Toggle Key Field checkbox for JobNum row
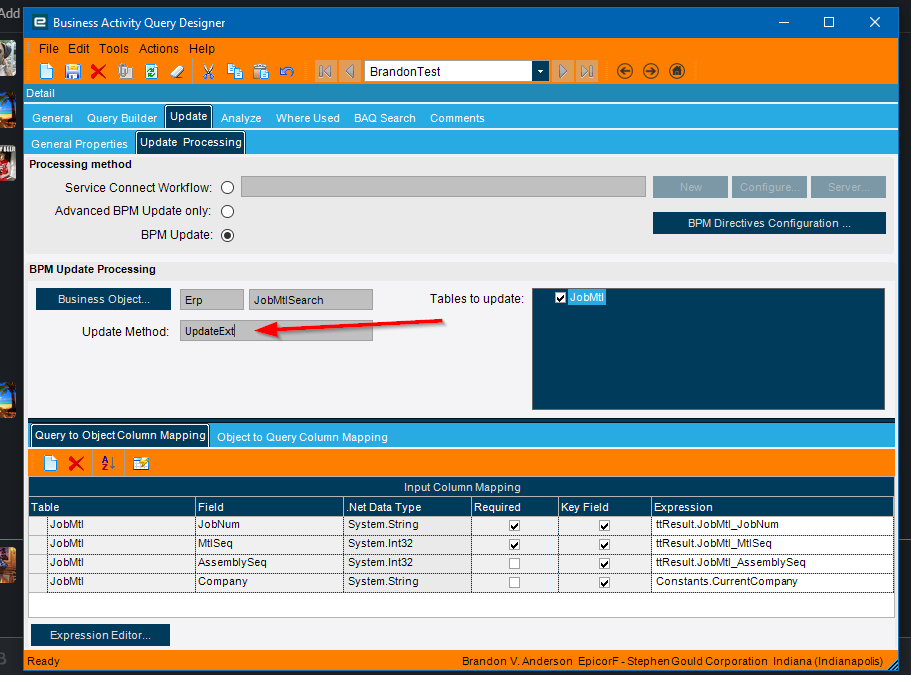Viewport: 911px width, 675px height. click(x=604, y=526)
